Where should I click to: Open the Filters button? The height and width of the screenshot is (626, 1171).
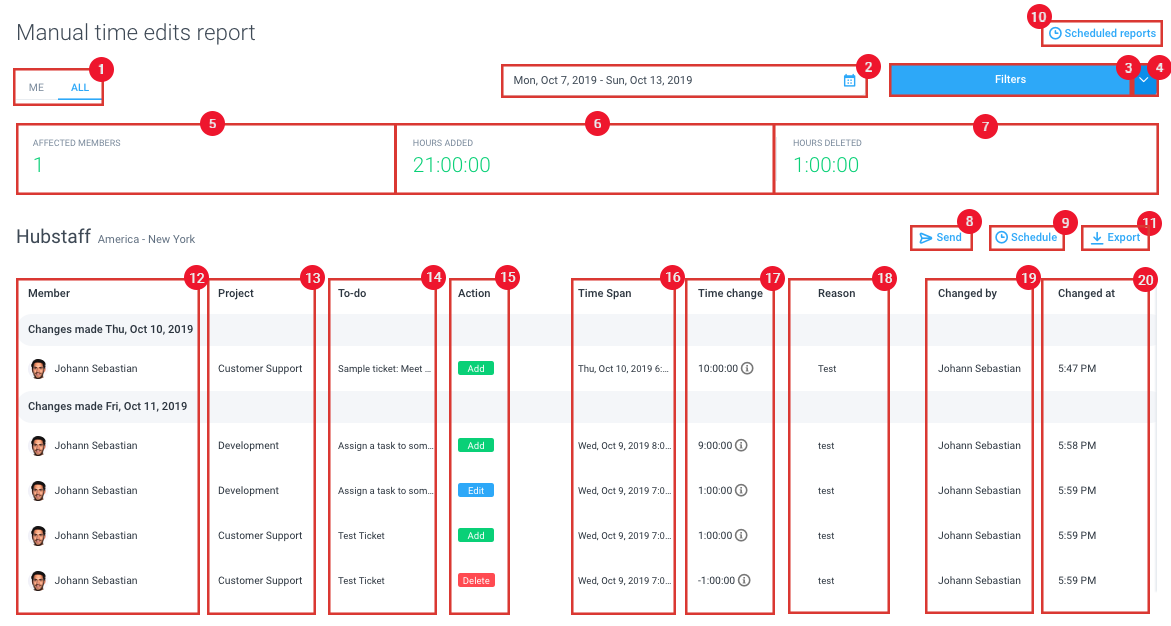(1010, 80)
